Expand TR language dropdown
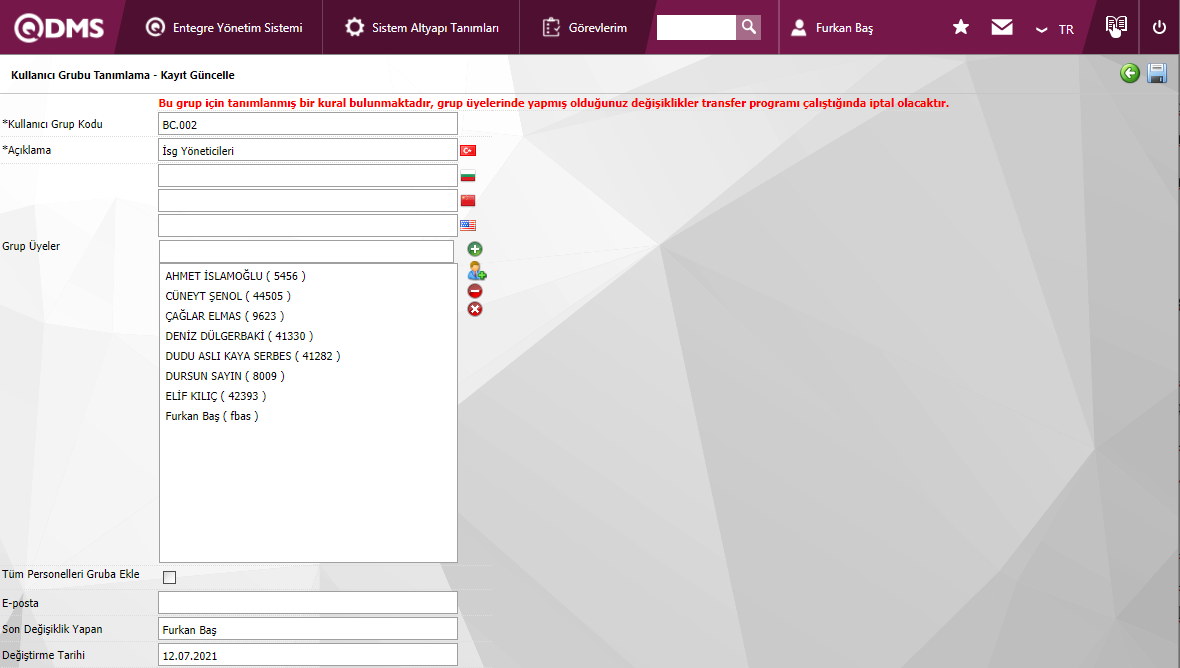The height and width of the screenshot is (668, 1180). [1055, 29]
